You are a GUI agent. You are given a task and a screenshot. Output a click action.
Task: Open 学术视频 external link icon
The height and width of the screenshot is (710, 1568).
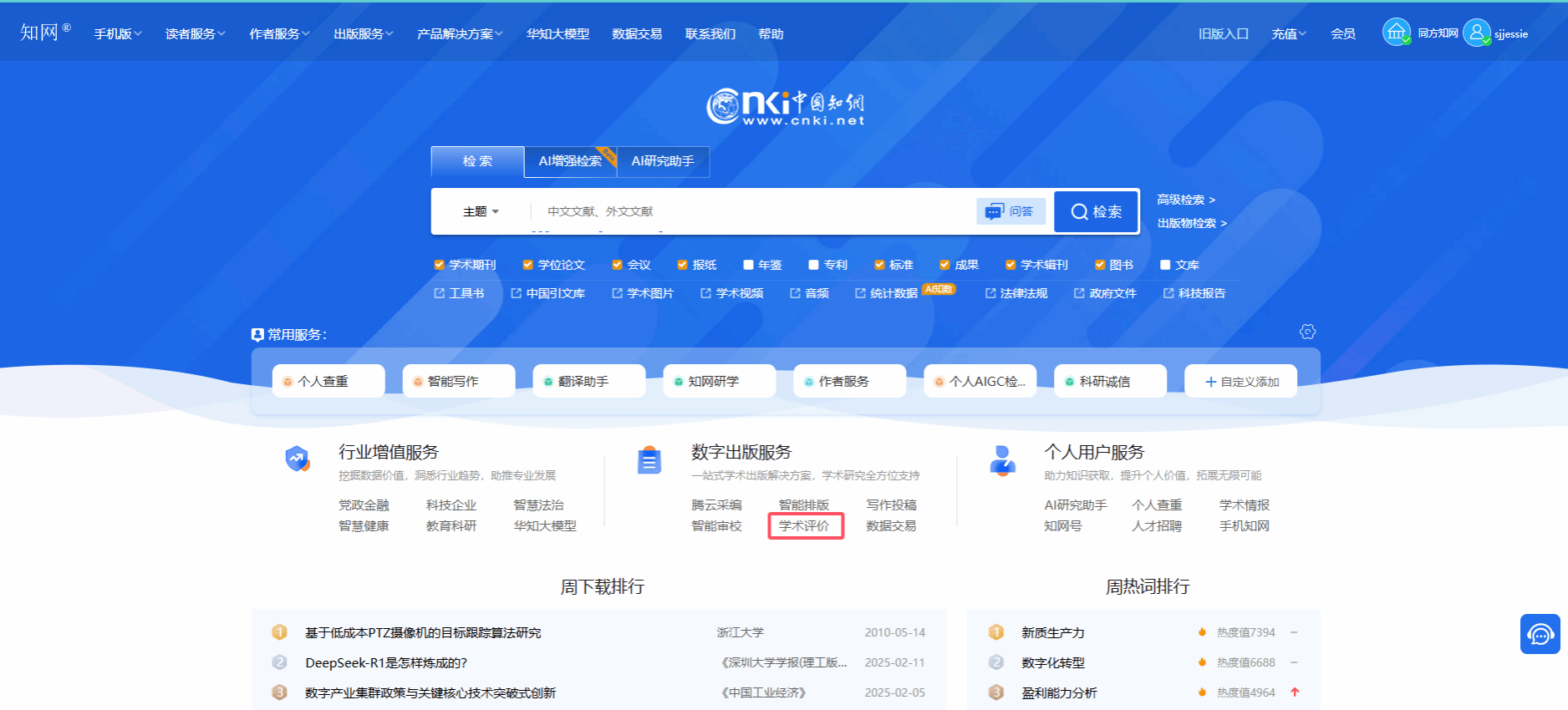(706, 293)
